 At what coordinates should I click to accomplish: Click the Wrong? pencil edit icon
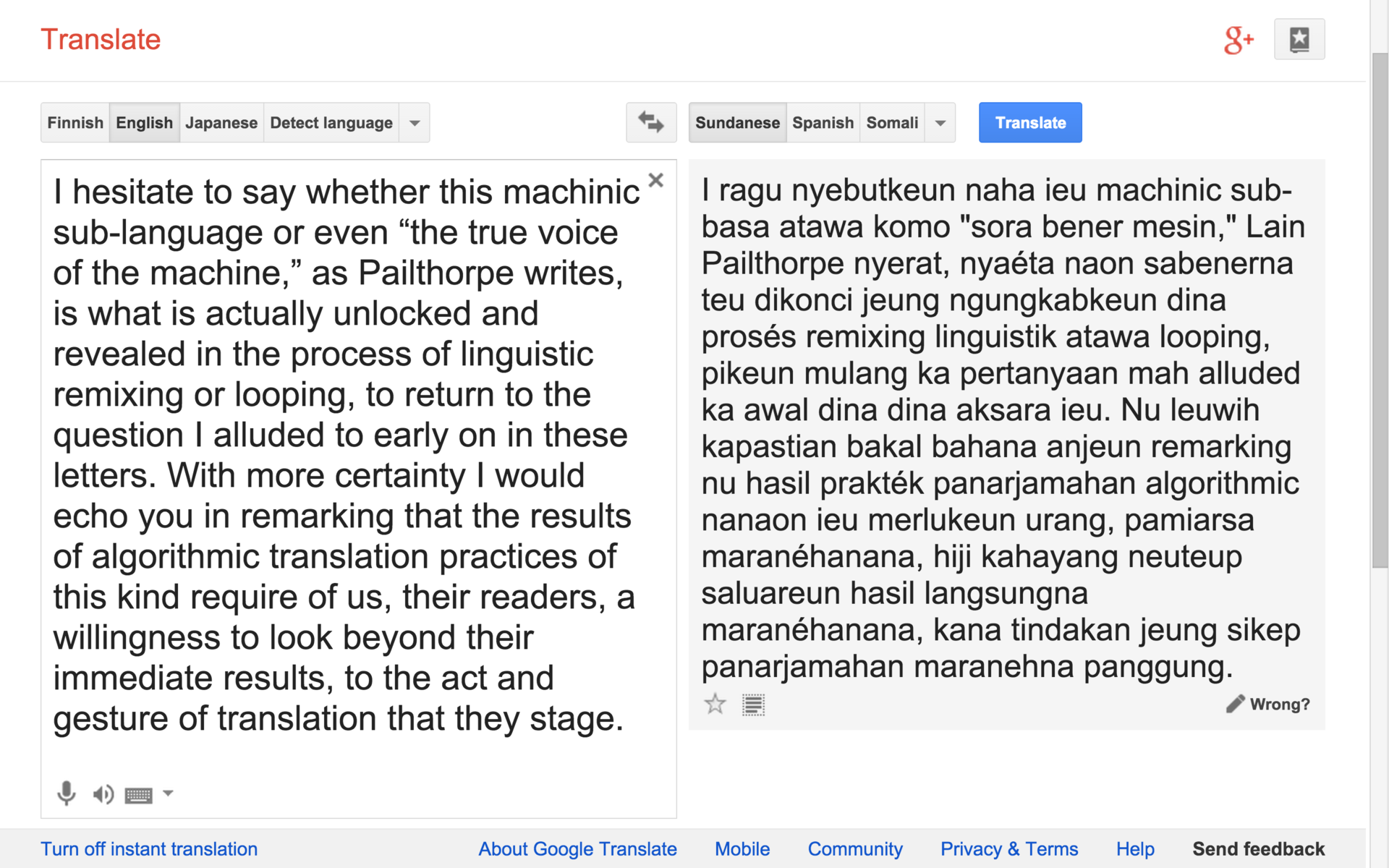click(1235, 704)
